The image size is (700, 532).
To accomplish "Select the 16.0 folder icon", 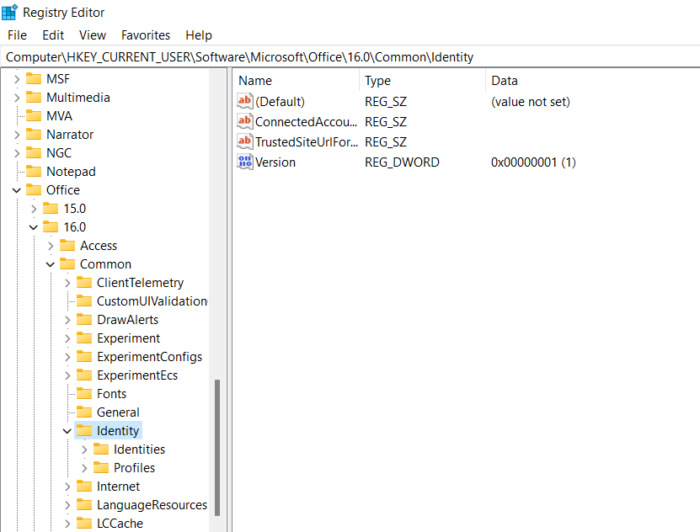I will tap(50, 227).
